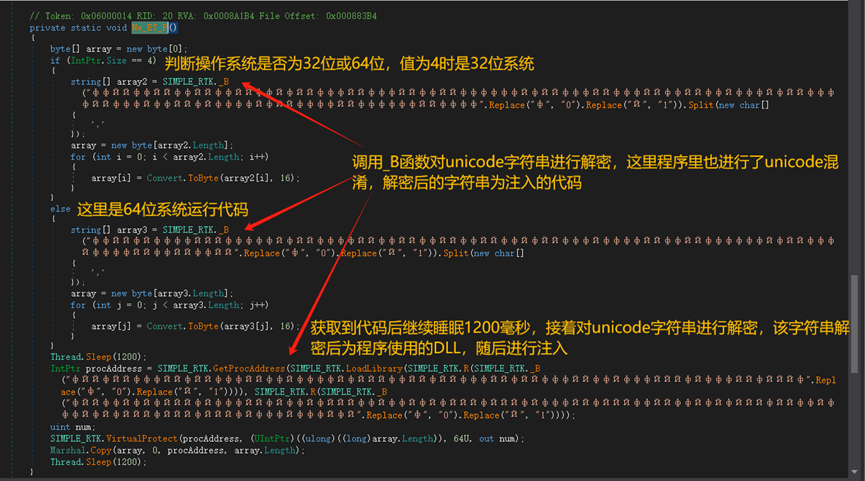Click the scrollbar down arrow at bottom
The image size is (865, 481).
pos(855,472)
